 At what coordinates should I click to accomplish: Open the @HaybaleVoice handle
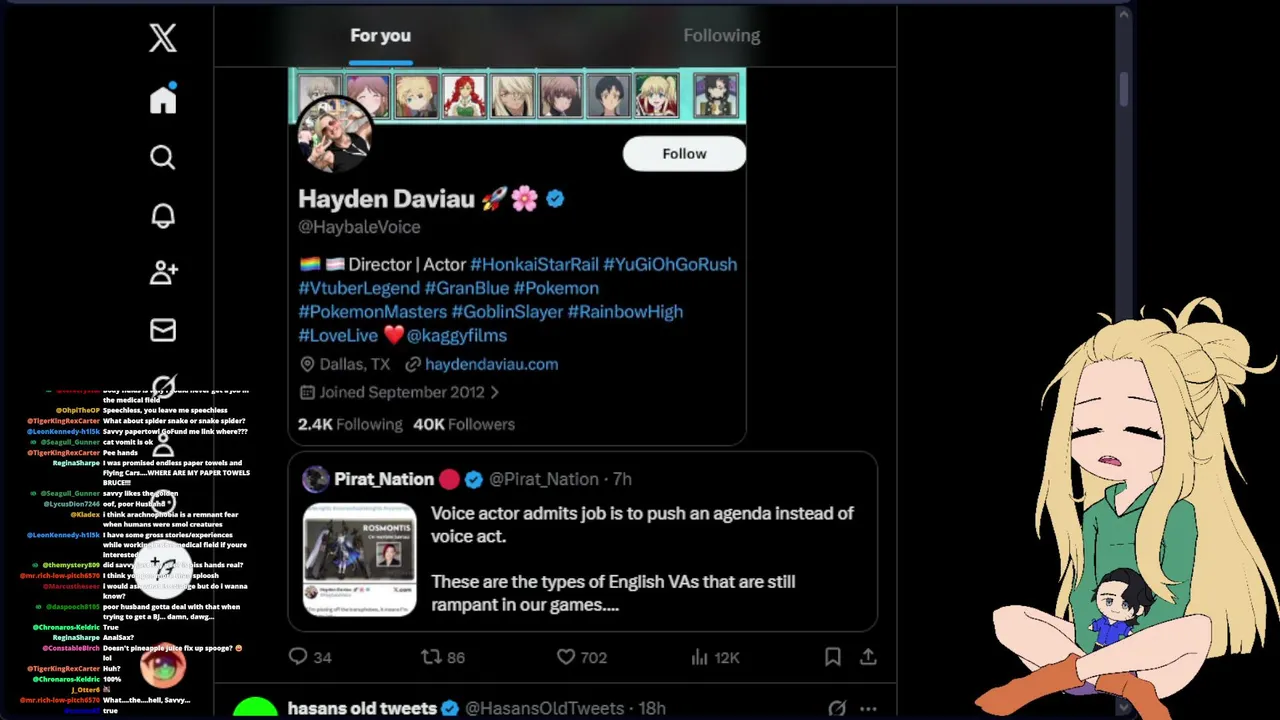point(359,227)
